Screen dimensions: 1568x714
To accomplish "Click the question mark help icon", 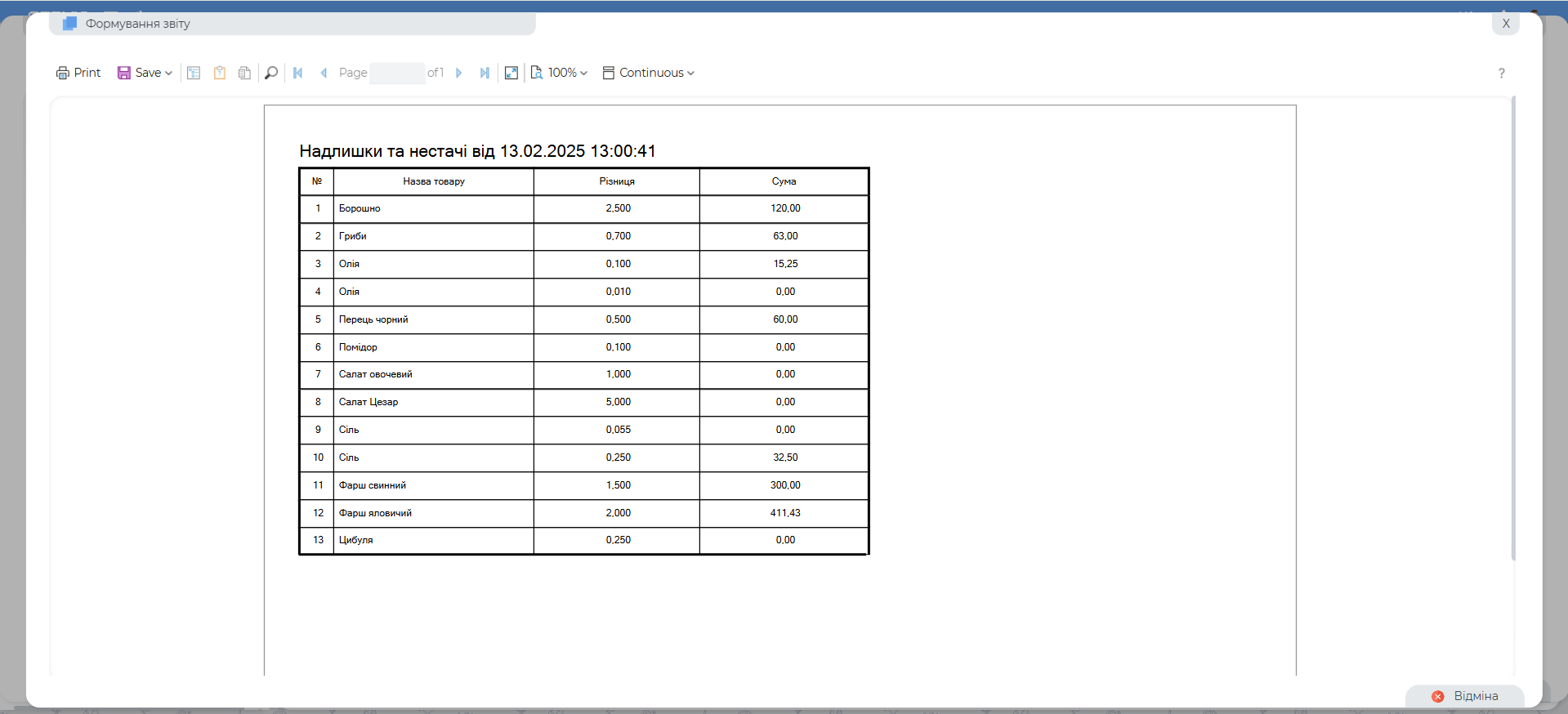I will (x=1501, y=74).
